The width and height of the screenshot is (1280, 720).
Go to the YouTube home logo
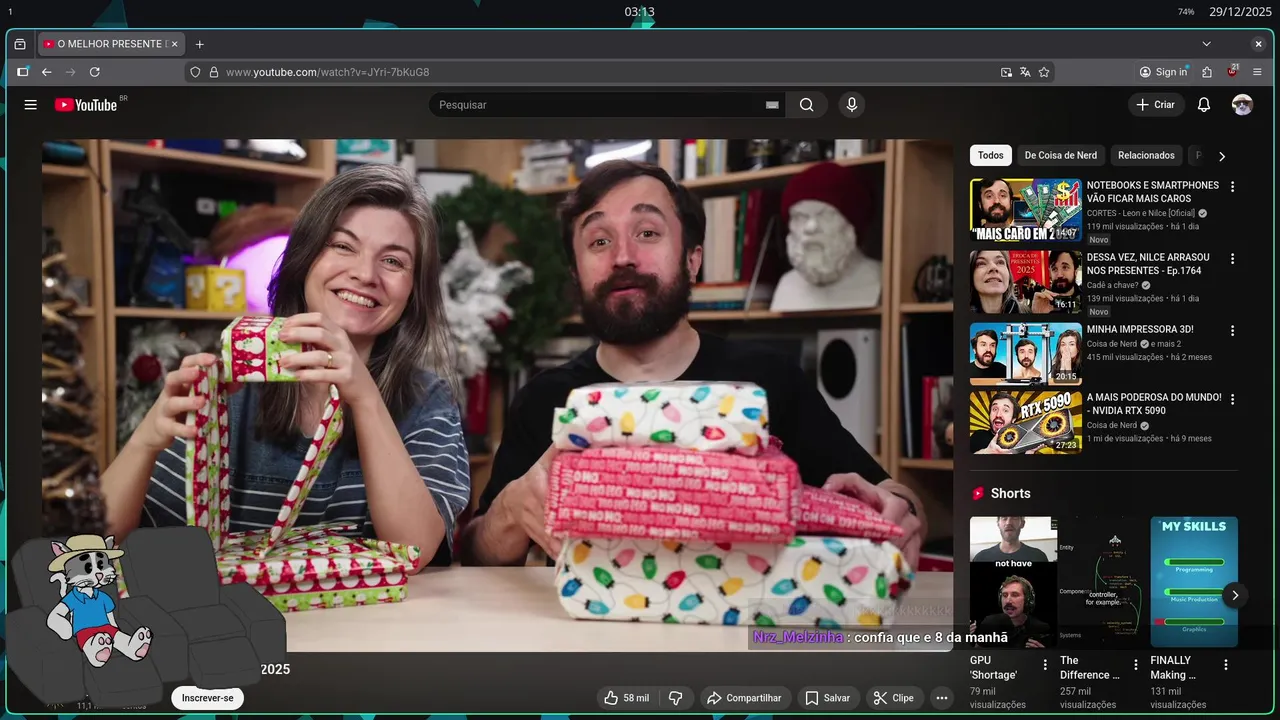[x=86, y=105]
